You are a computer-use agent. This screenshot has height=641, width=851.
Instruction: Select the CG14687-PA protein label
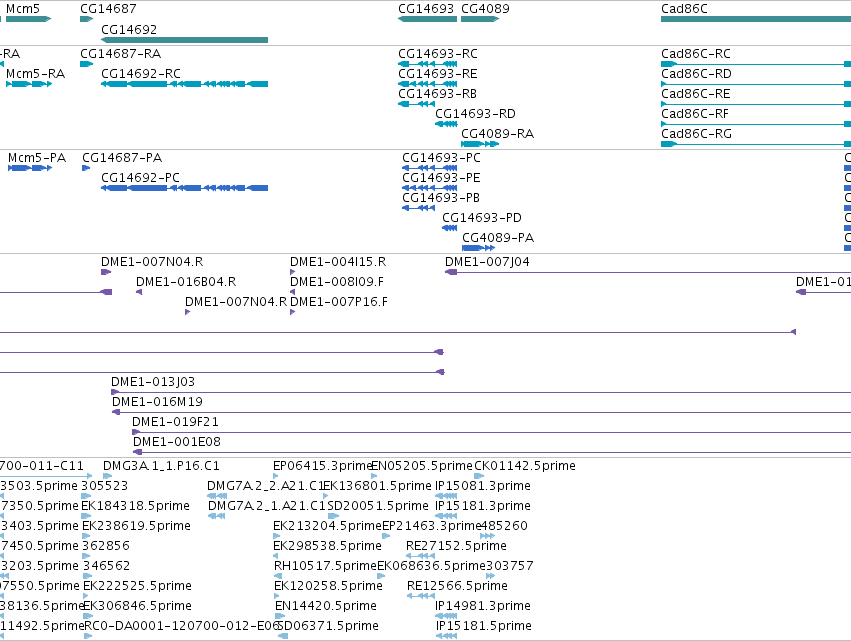pos(122,158)
